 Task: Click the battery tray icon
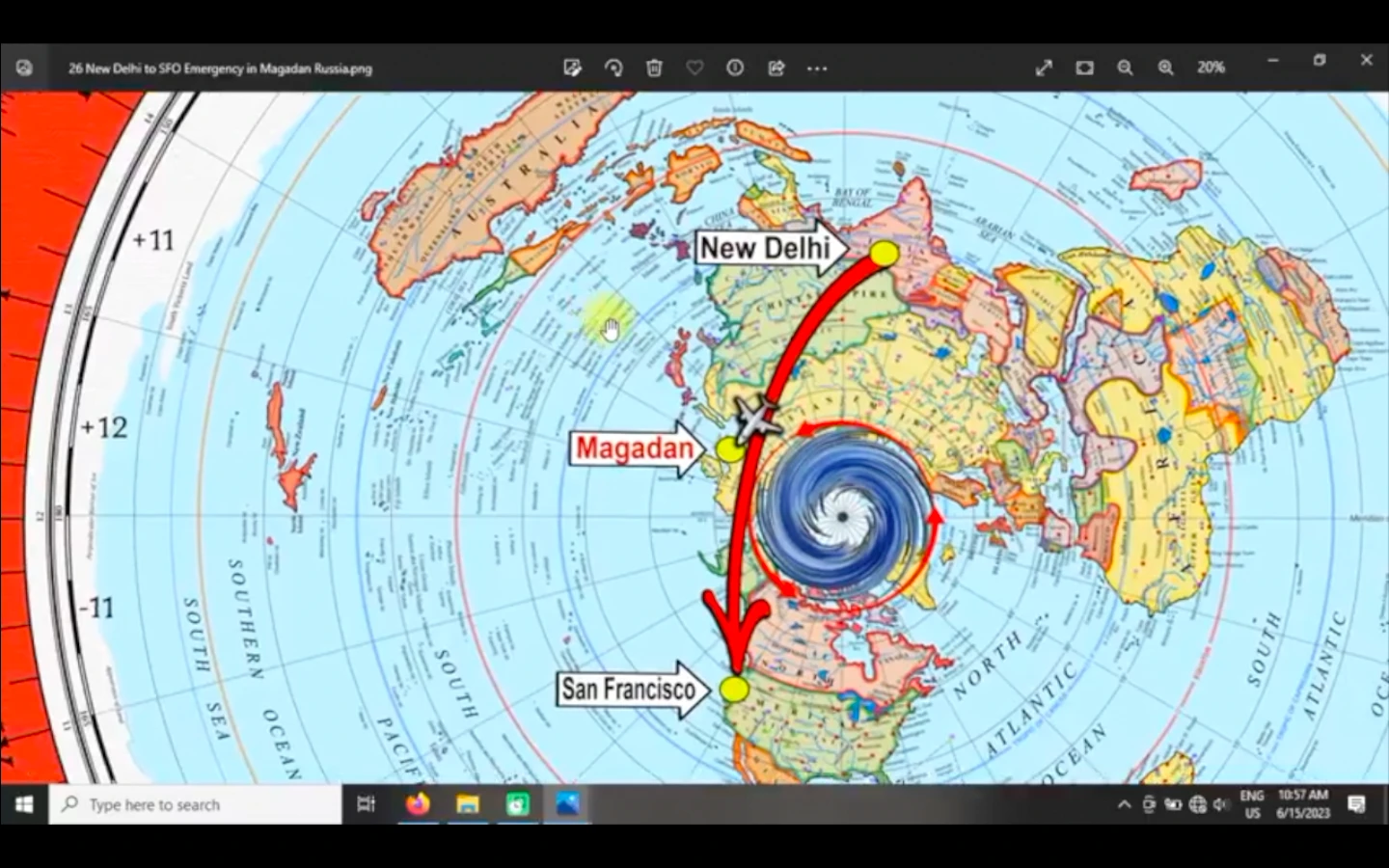click(x=1173, y=804)
